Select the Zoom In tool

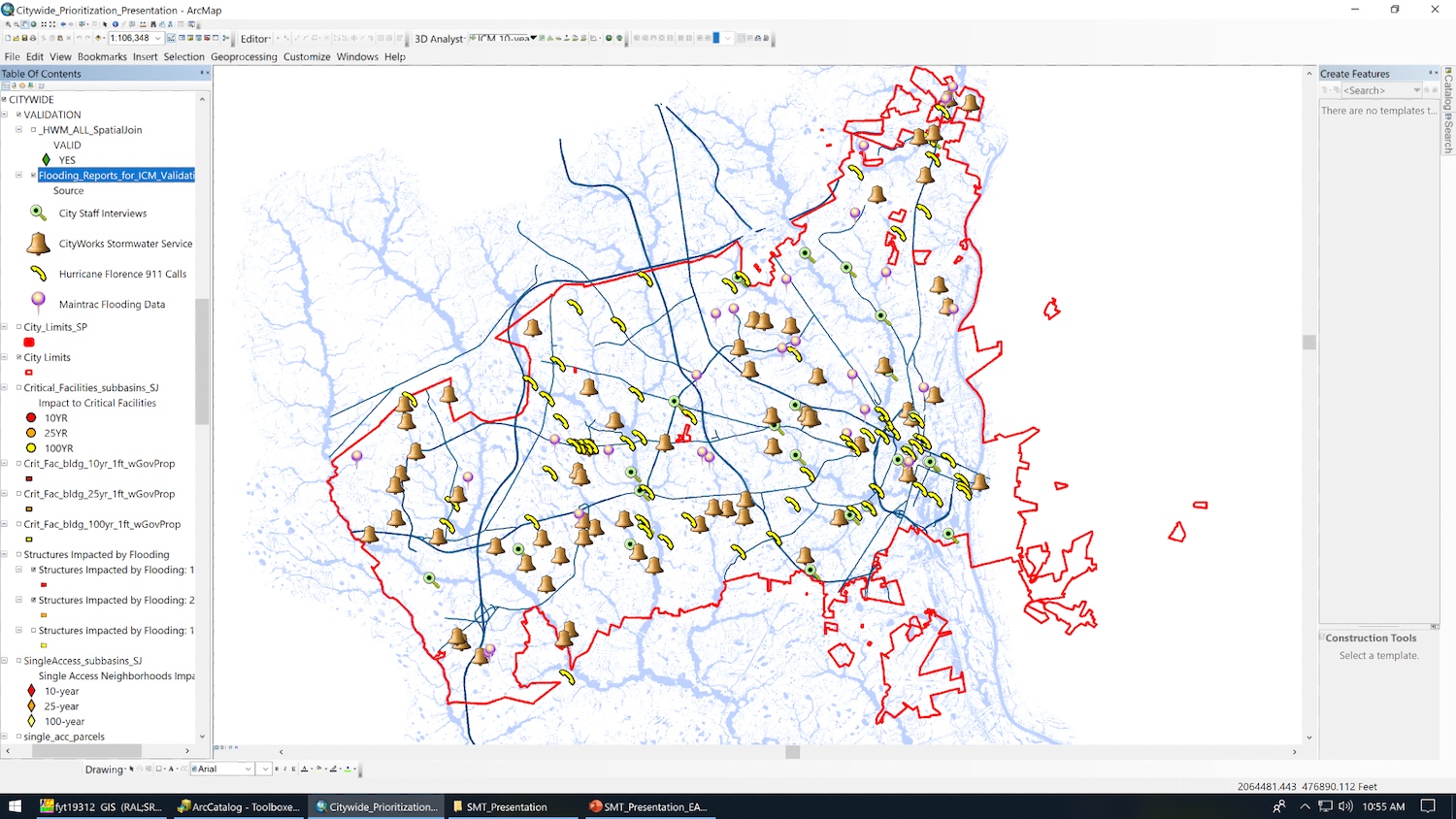point(9,24)
